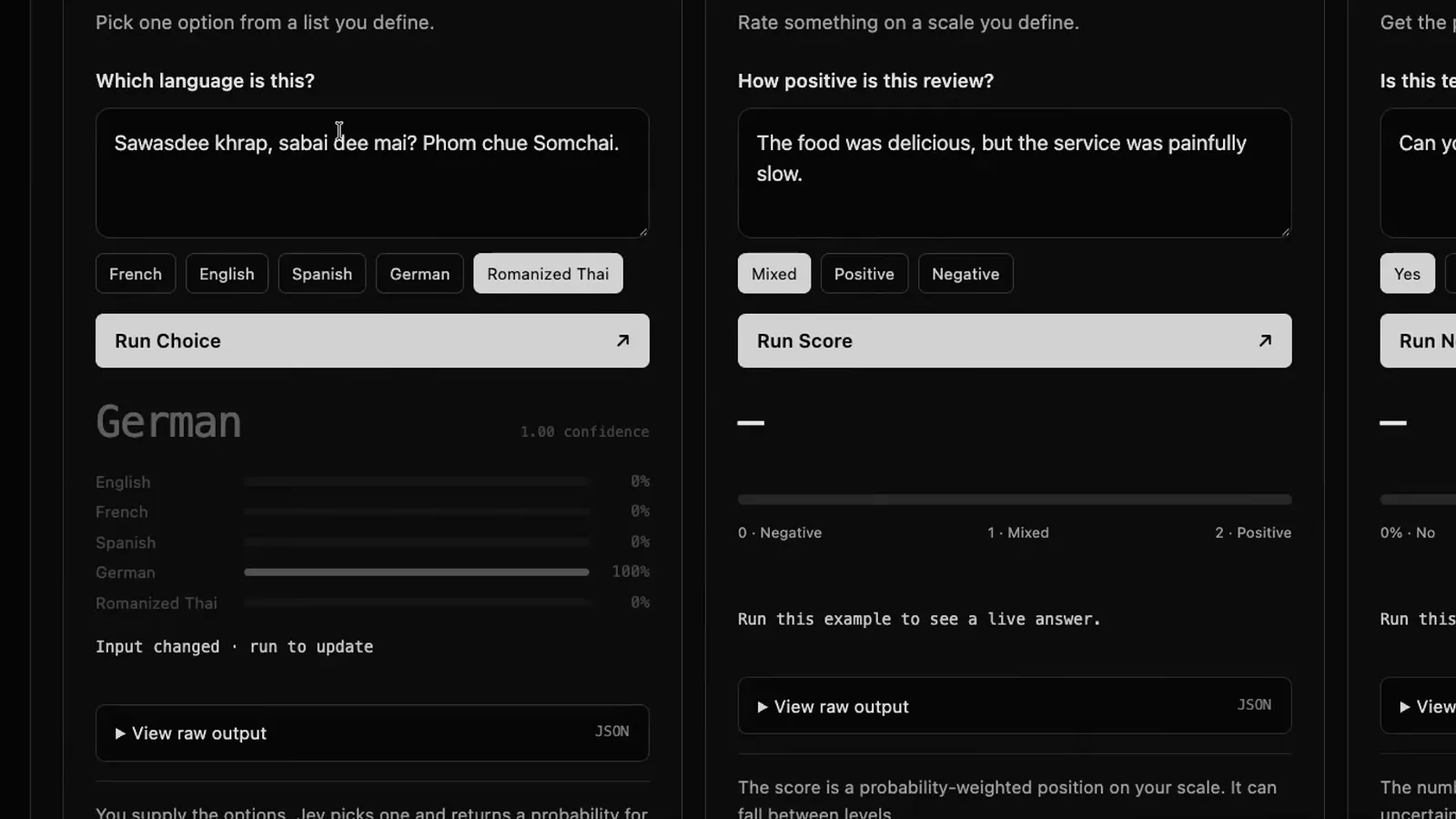This screenshot has height=819, width=1456.
Task: Click the JSON label in Choice raw output
Action: (612, 731)
